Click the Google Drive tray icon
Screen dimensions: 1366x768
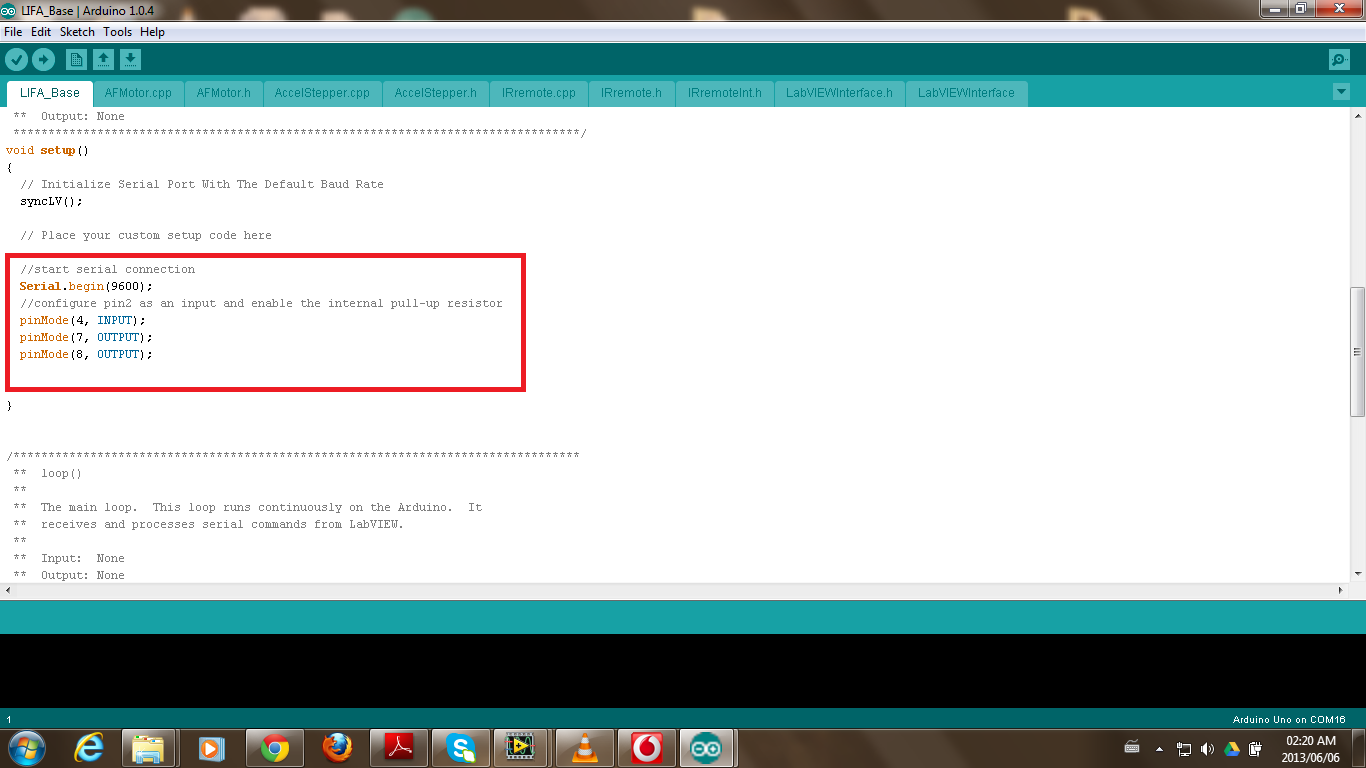point(1231,748)
